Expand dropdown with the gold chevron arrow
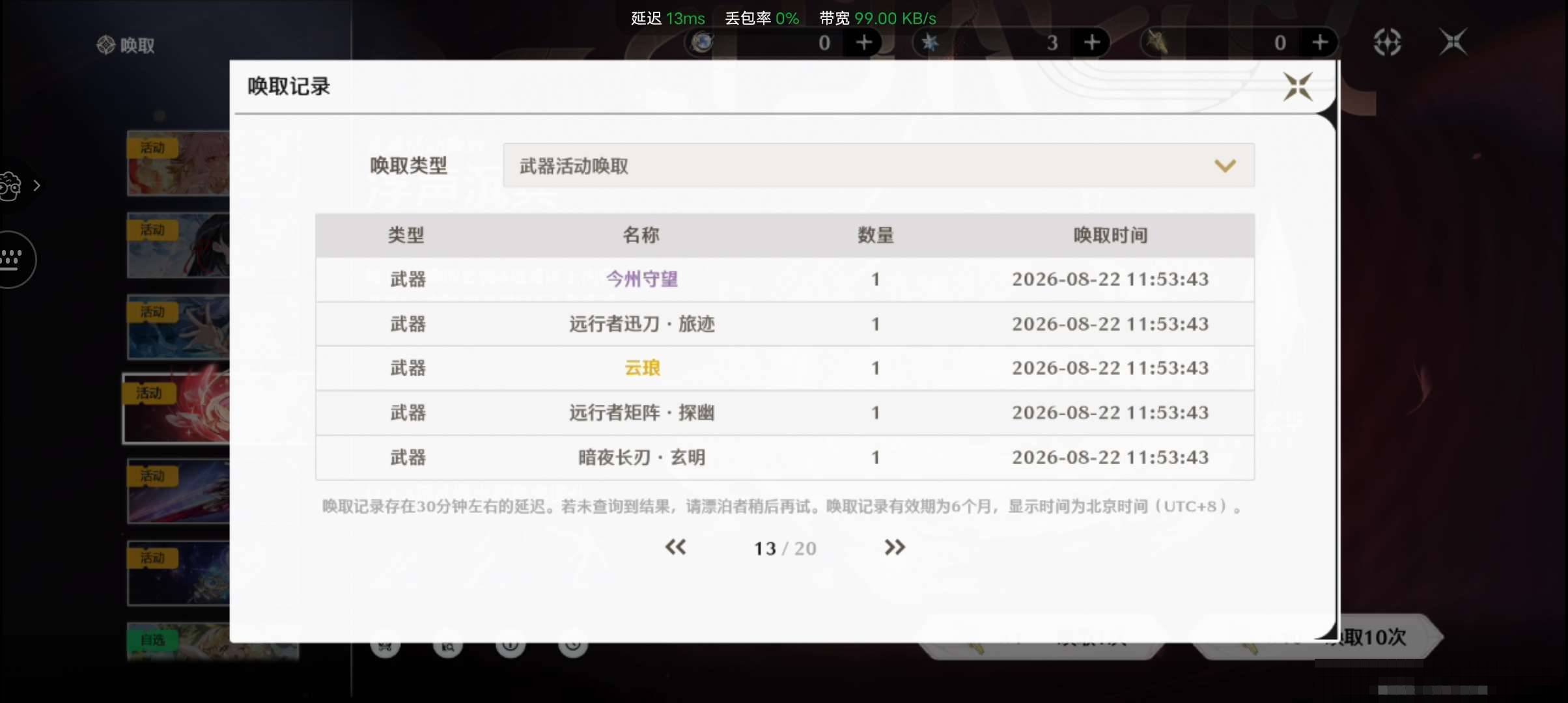This screenshot has height=703, width=1568. 1225,166
